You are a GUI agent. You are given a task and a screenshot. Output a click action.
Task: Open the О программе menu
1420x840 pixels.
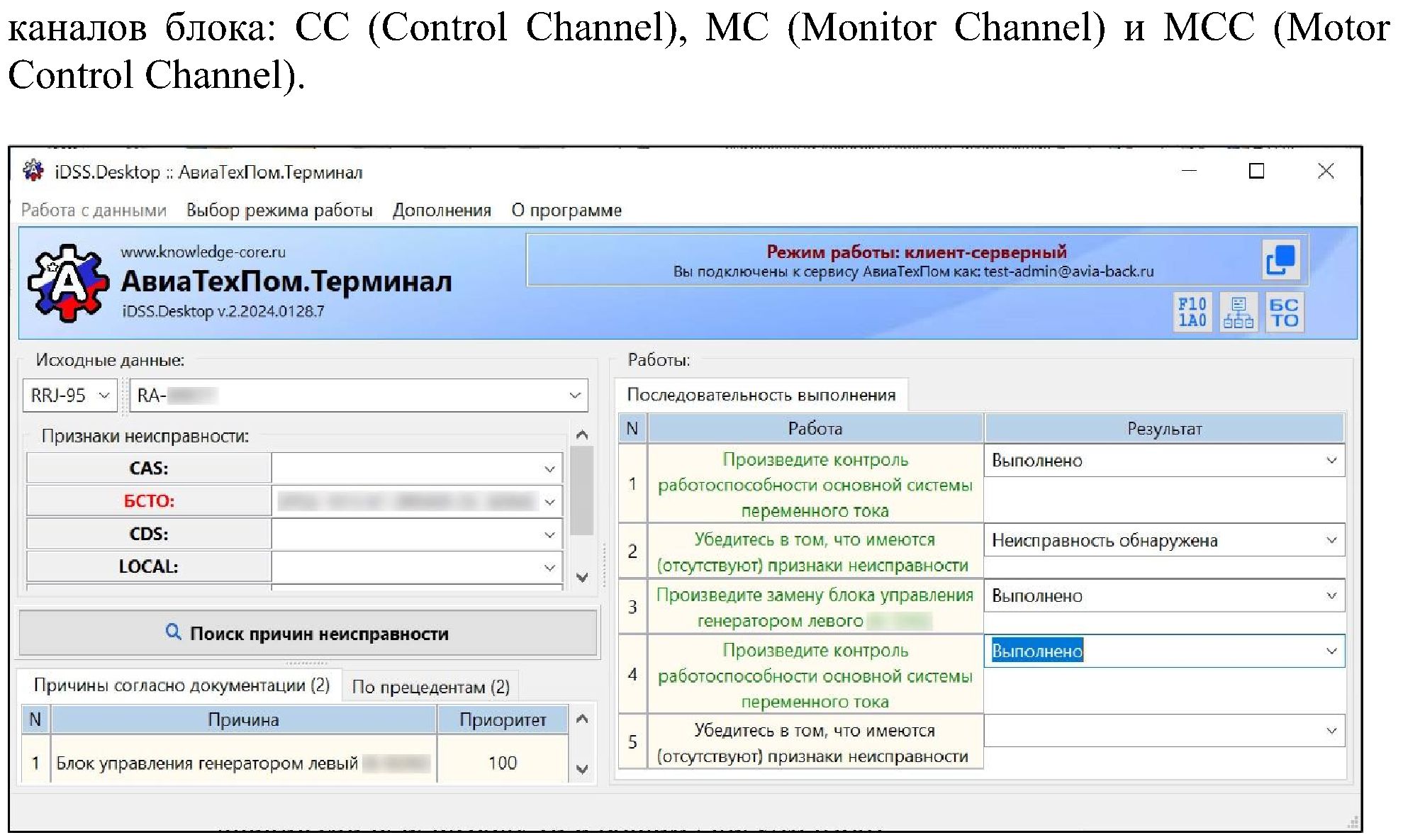coord(566,211)
